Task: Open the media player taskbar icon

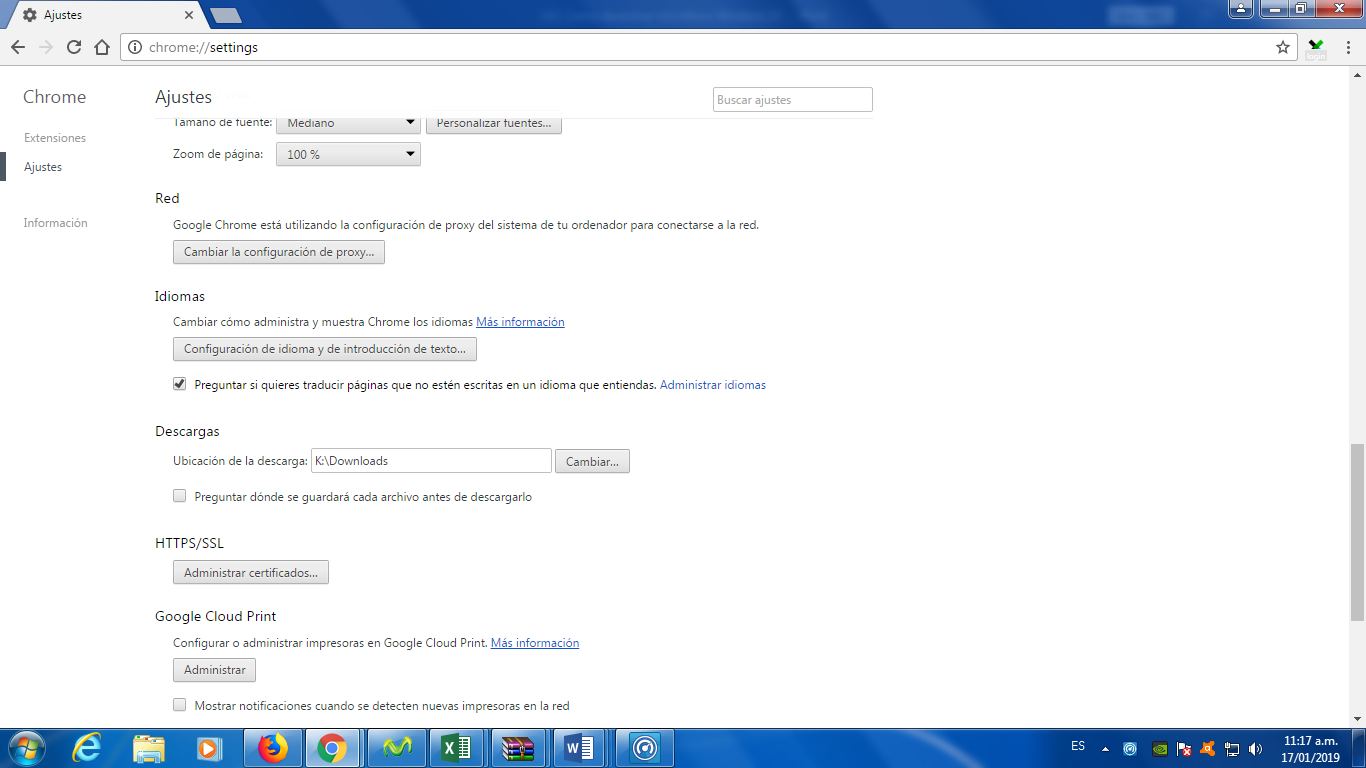Action: 210,748
